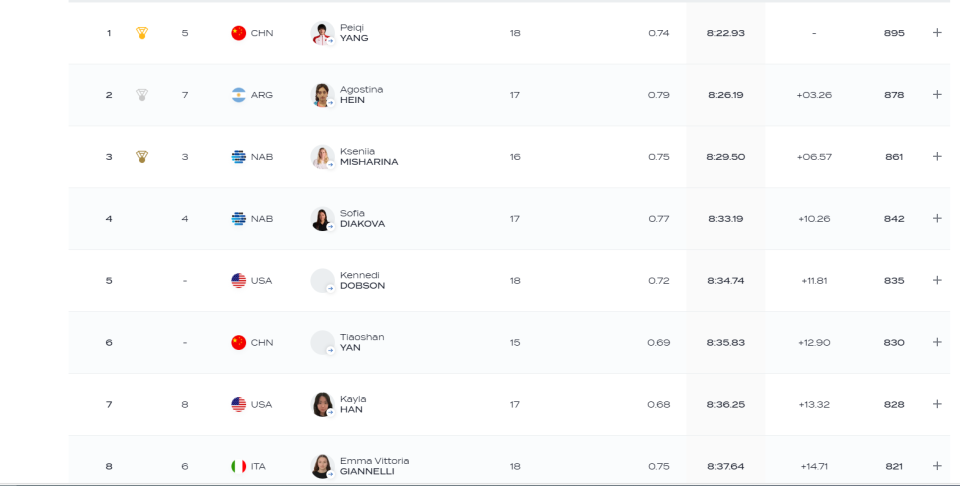Click the bronze medal icon for Kseniia Misharina
The image size is (960, 486).
pyautogui.click(x=142, y=157)
